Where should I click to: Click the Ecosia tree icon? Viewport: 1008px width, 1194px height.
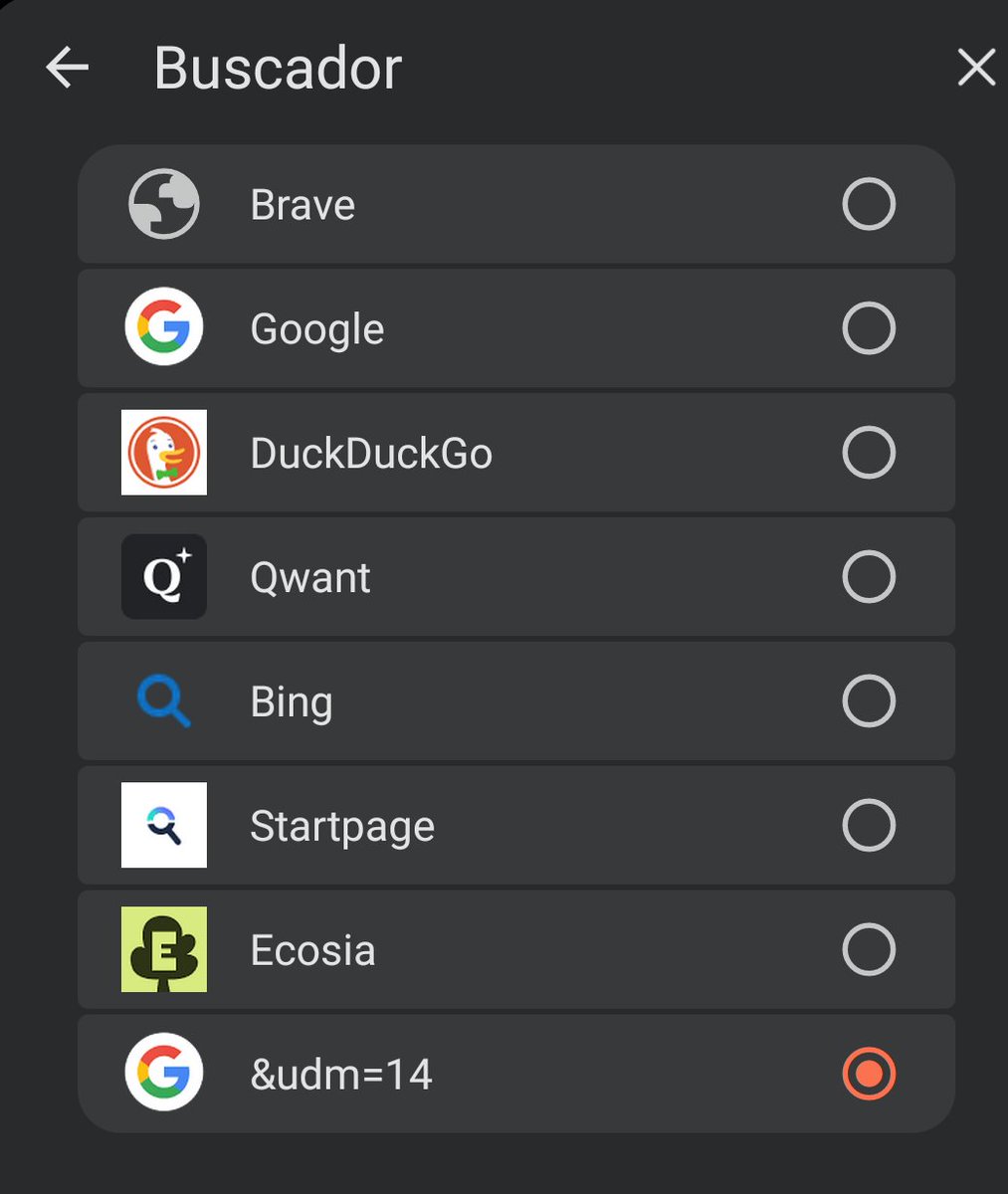point(164,949)
